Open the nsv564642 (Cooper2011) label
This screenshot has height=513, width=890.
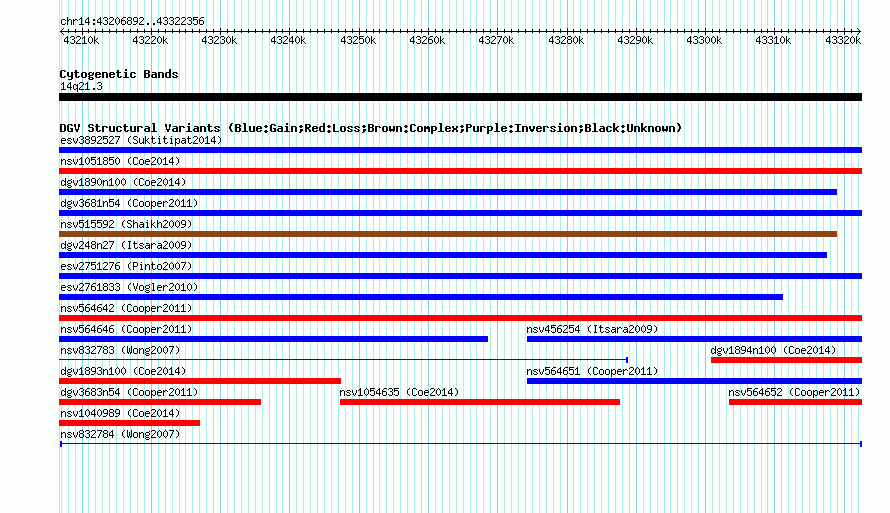pos(126,308)
